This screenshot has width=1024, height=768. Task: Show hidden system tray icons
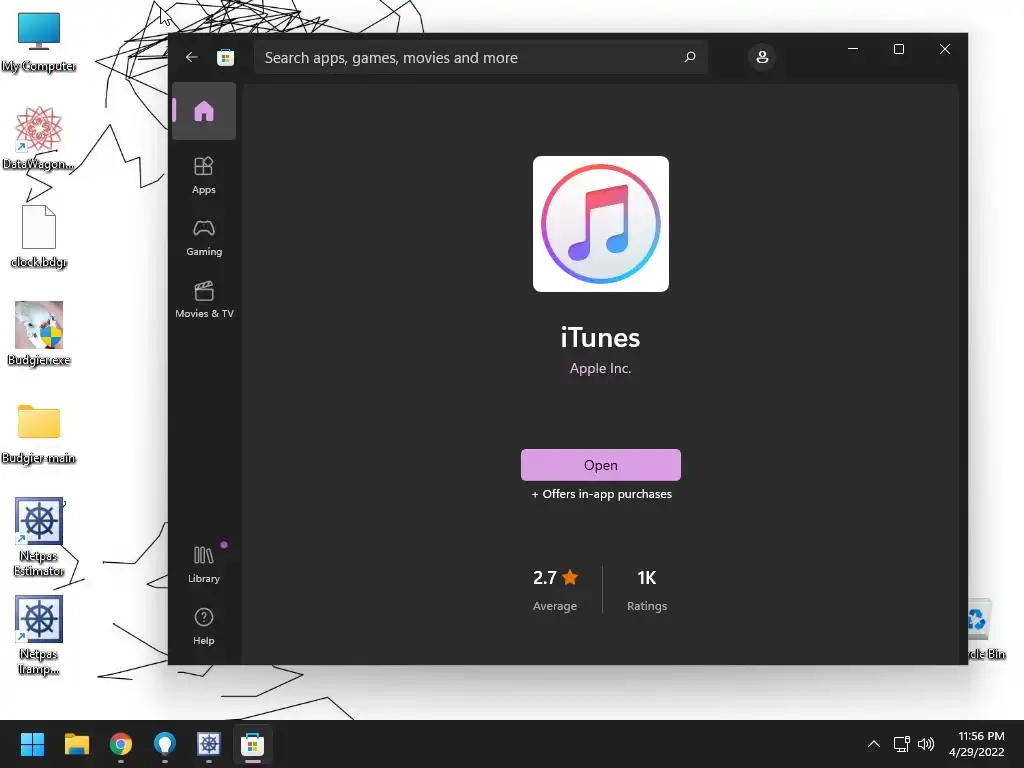point(874,744)
